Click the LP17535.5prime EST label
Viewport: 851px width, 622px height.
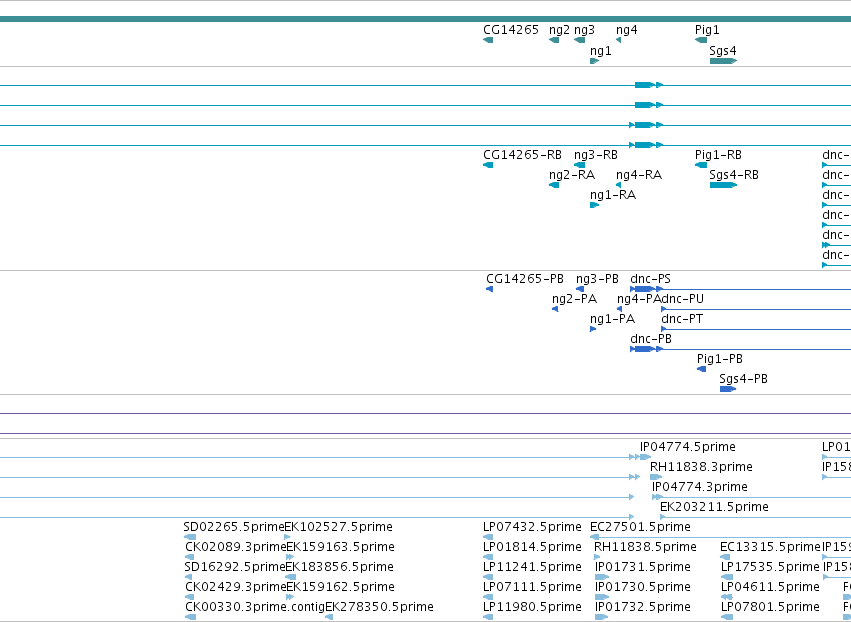(770, 567)
